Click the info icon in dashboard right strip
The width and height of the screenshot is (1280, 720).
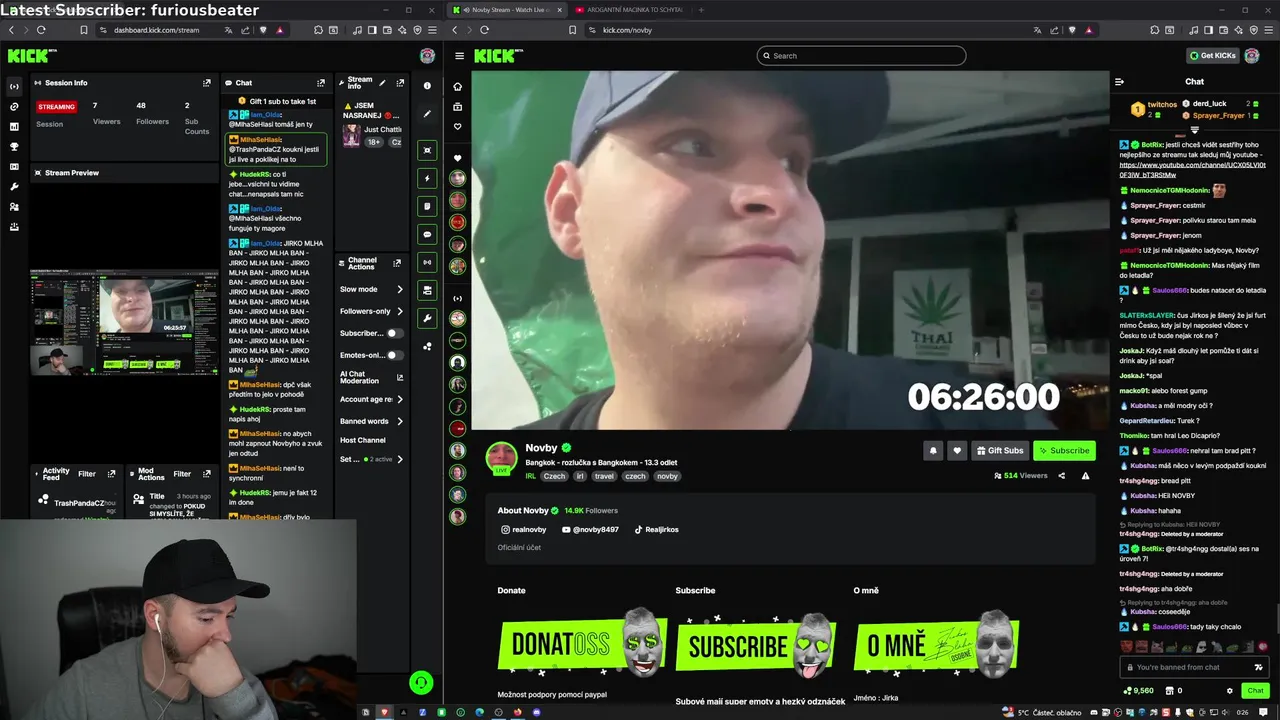coord(427,86)
